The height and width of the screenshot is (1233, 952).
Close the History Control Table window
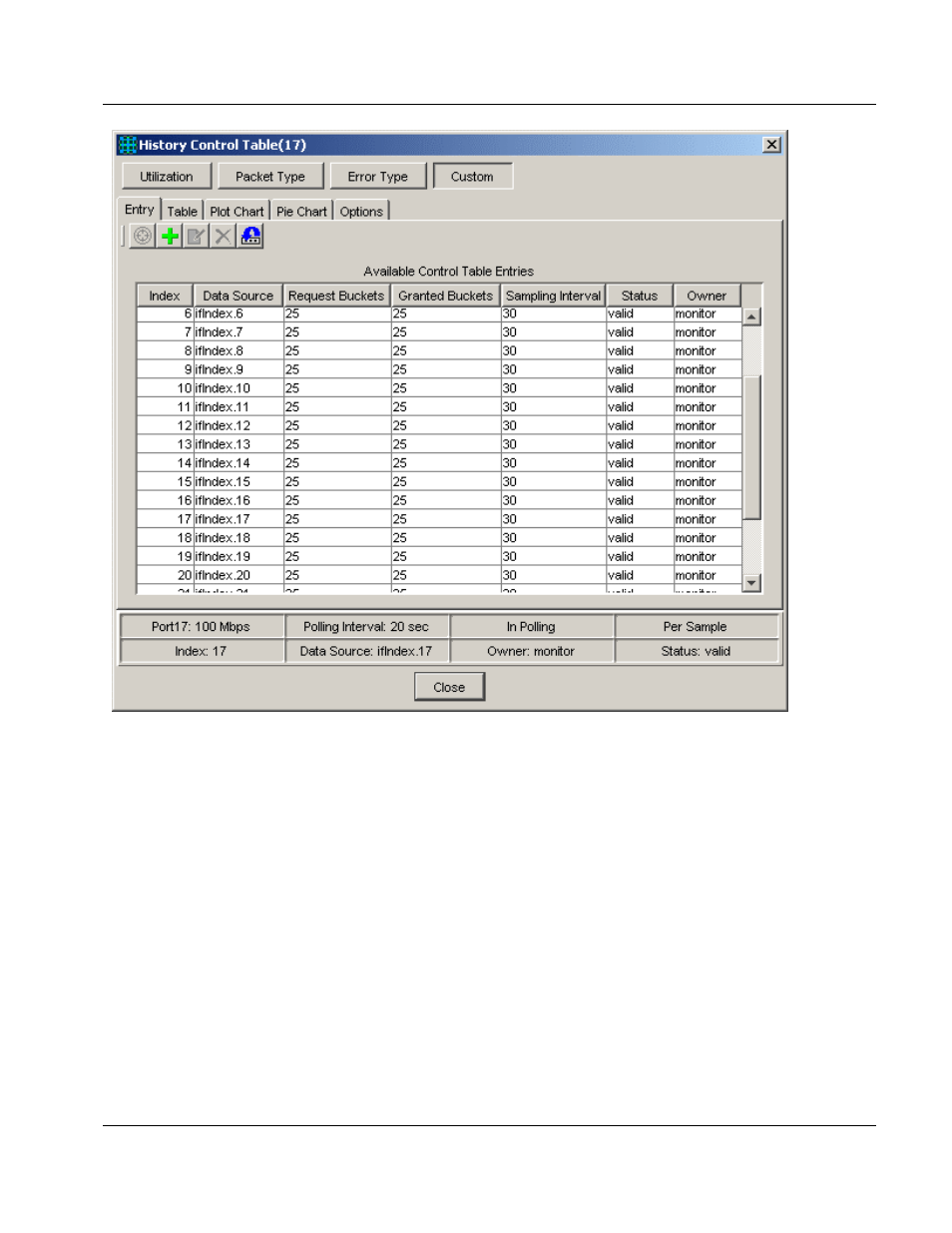pos(771,145)
